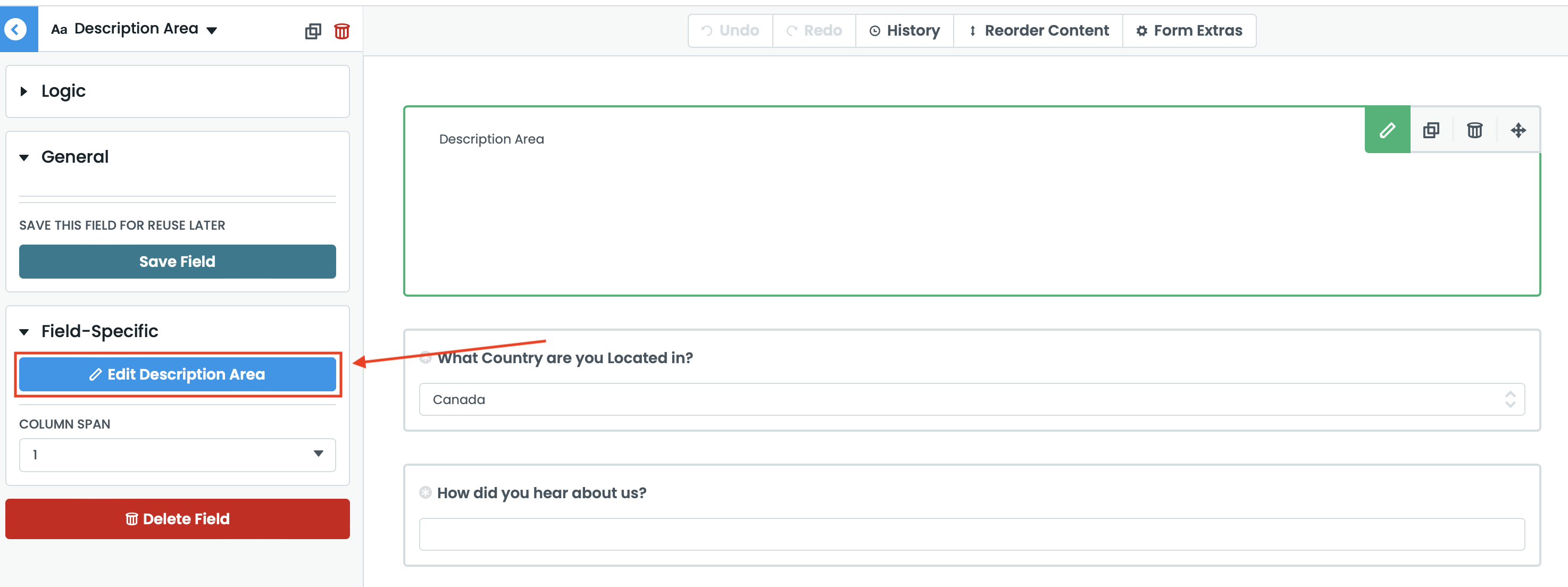Collapse the Field-Specific section

[99, 331]
